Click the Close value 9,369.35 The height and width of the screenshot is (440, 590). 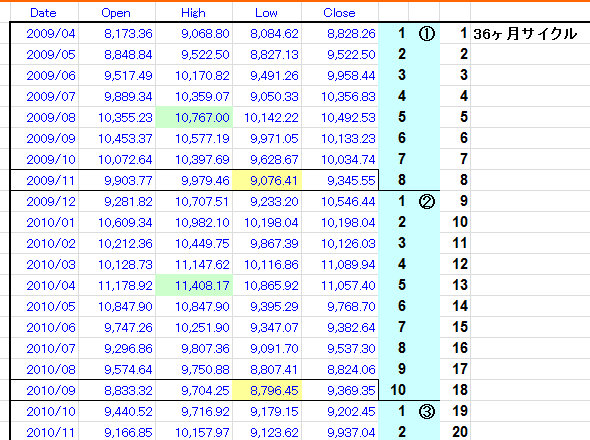click(351, 390)
